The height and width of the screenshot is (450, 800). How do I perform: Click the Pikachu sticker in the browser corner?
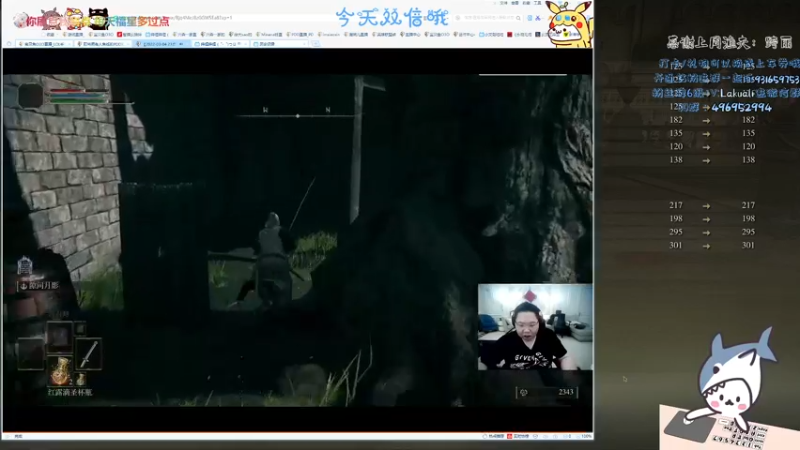(568, 24)
